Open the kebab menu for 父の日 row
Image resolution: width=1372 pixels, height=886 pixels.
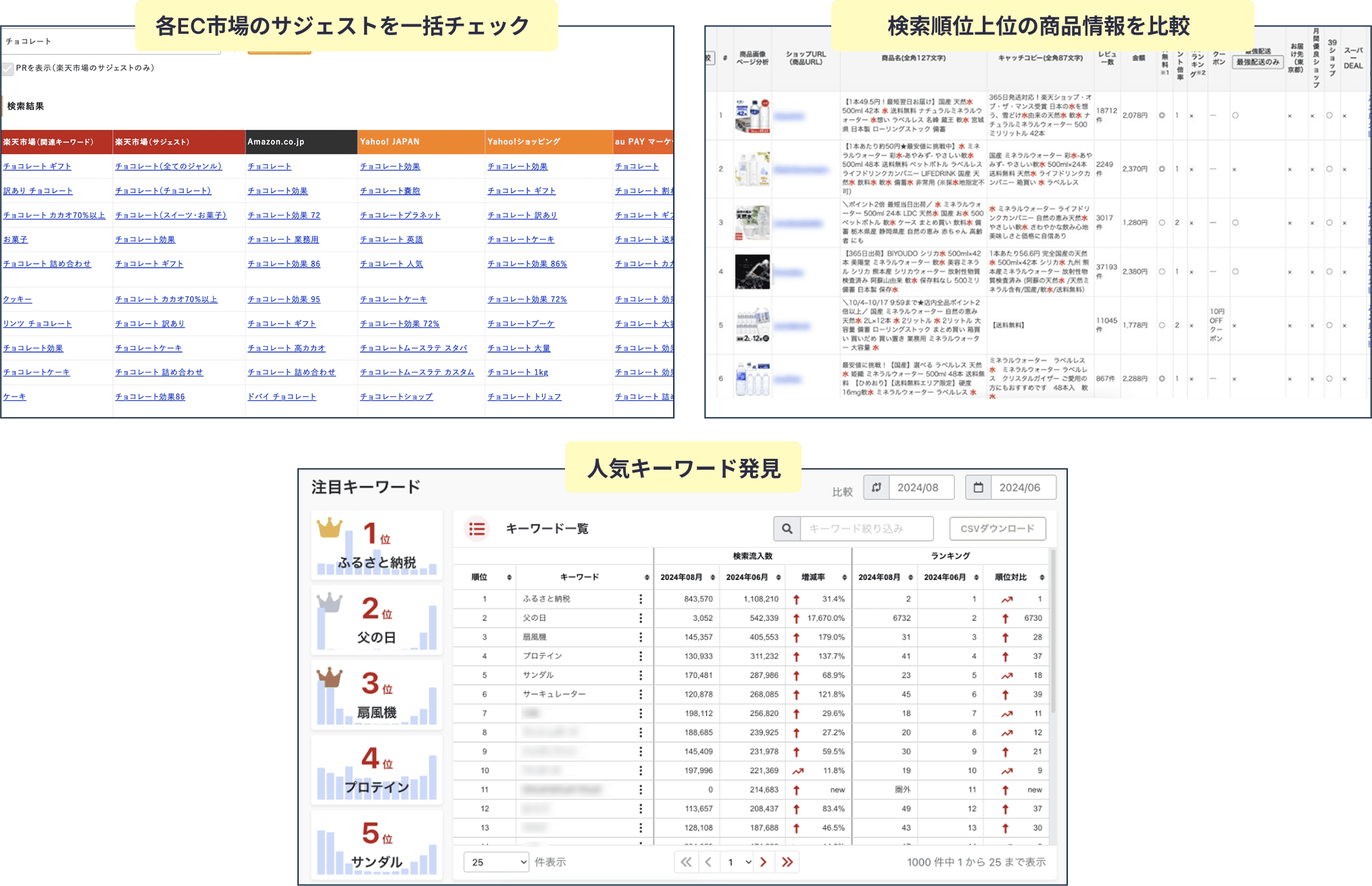tap(641, 618)
